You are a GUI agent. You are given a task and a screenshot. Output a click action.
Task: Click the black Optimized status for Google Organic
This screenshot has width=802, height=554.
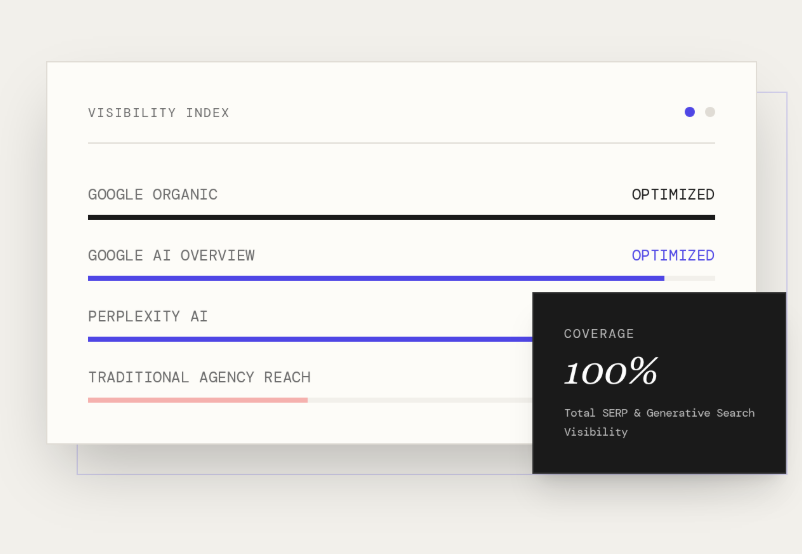pos(673,195)
